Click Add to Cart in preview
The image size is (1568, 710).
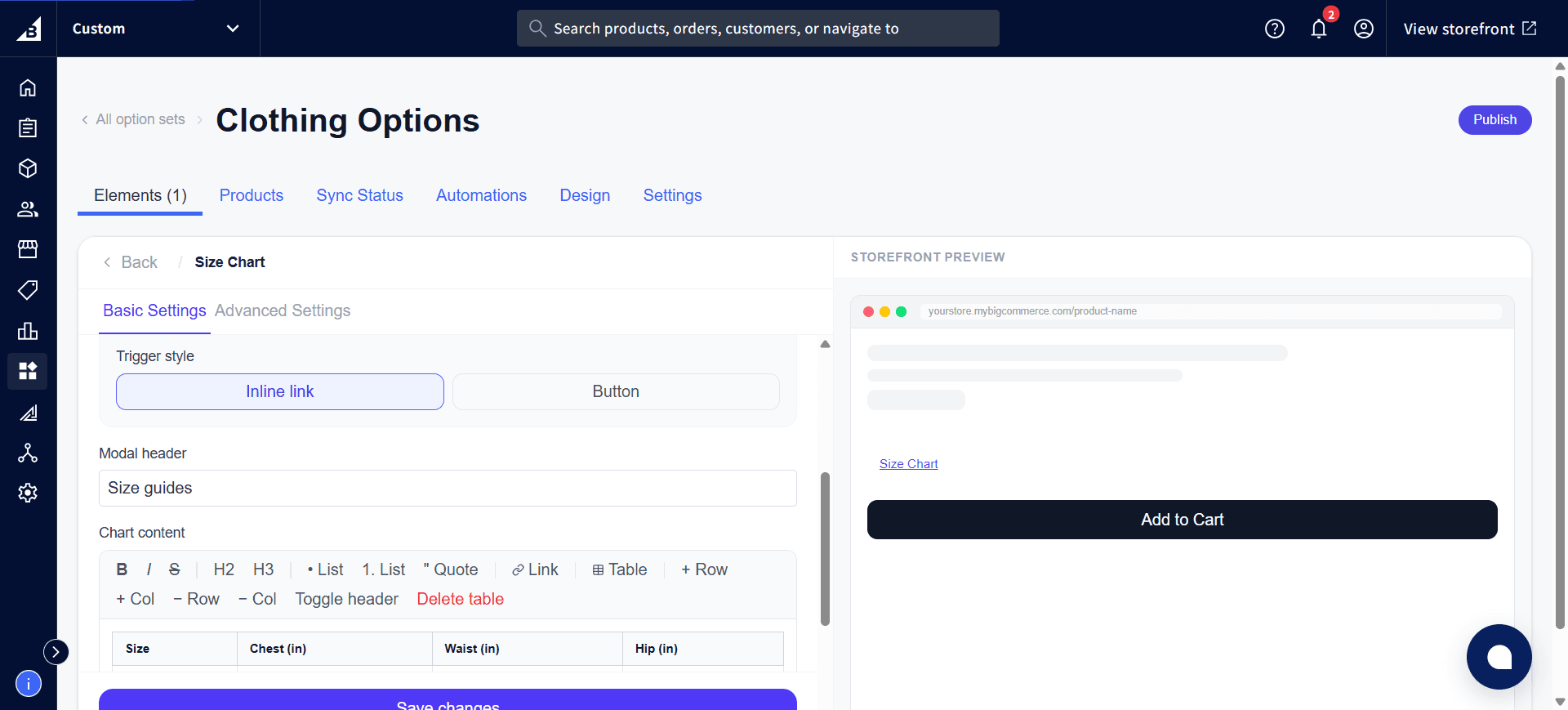(1183, 520)
